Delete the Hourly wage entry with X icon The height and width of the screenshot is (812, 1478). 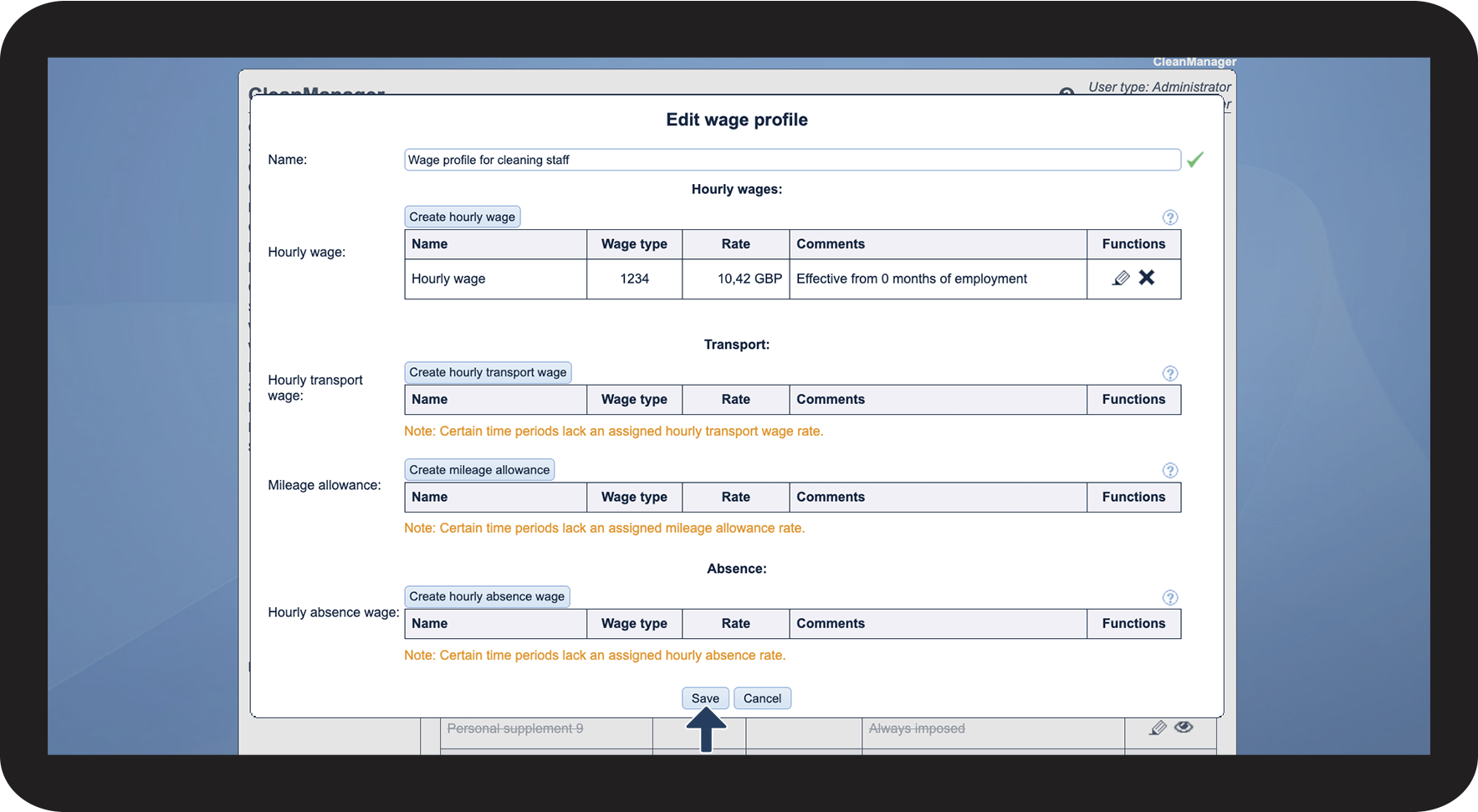coord(1147,278)
